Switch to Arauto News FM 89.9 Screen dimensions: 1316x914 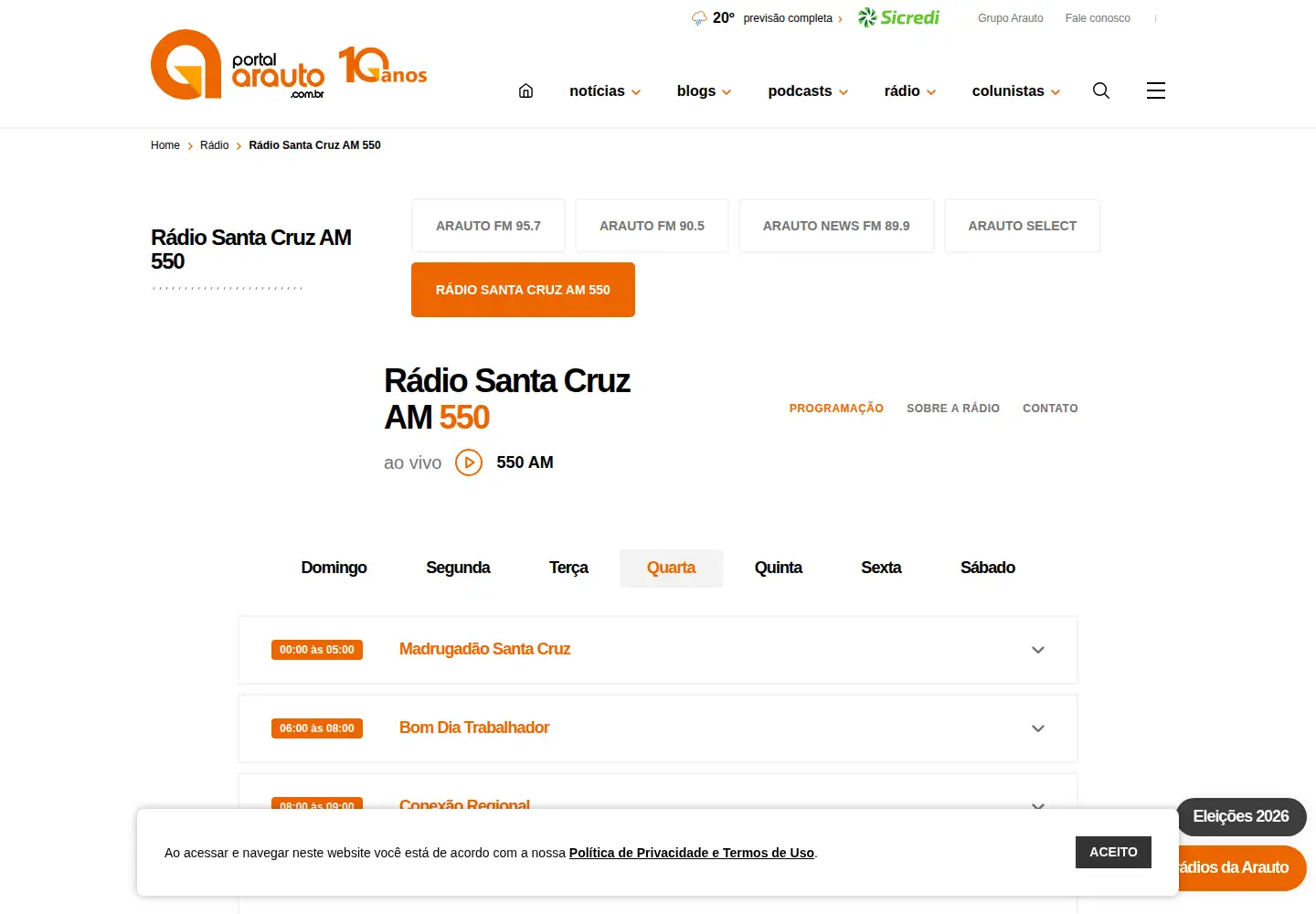(836, 226)
